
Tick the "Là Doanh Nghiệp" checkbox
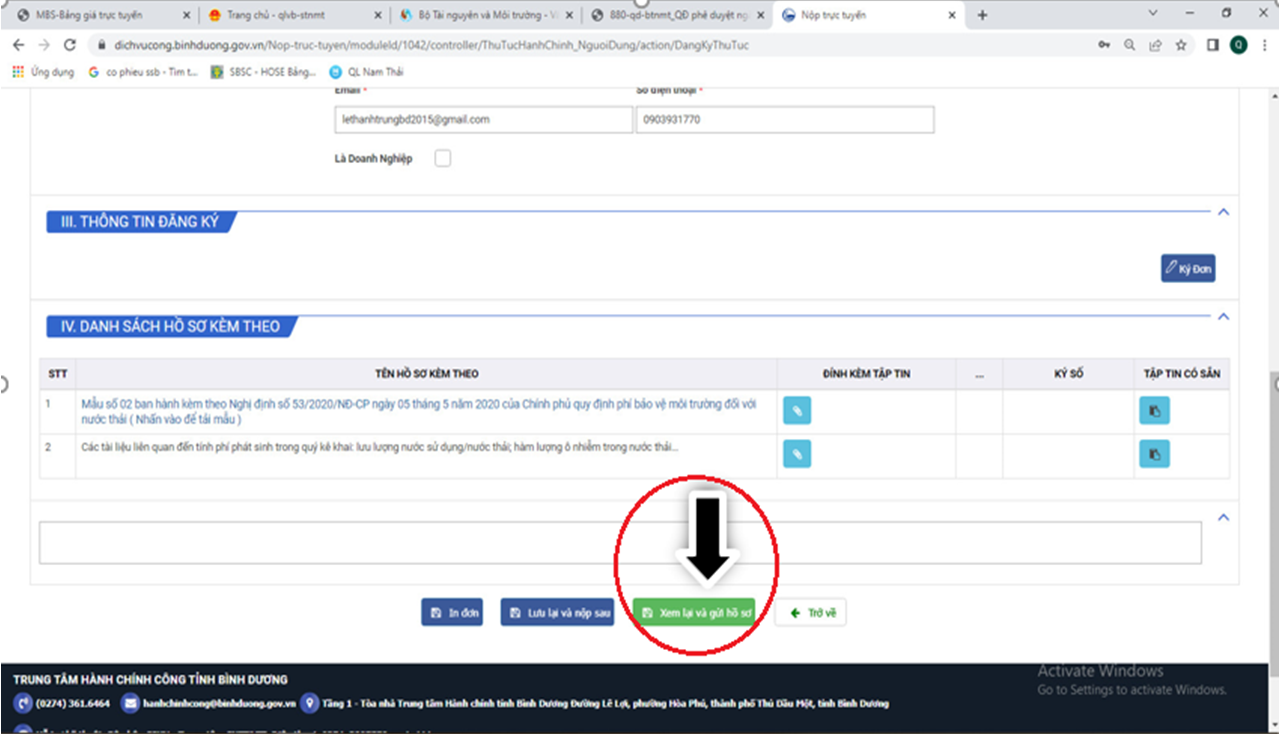442,158
